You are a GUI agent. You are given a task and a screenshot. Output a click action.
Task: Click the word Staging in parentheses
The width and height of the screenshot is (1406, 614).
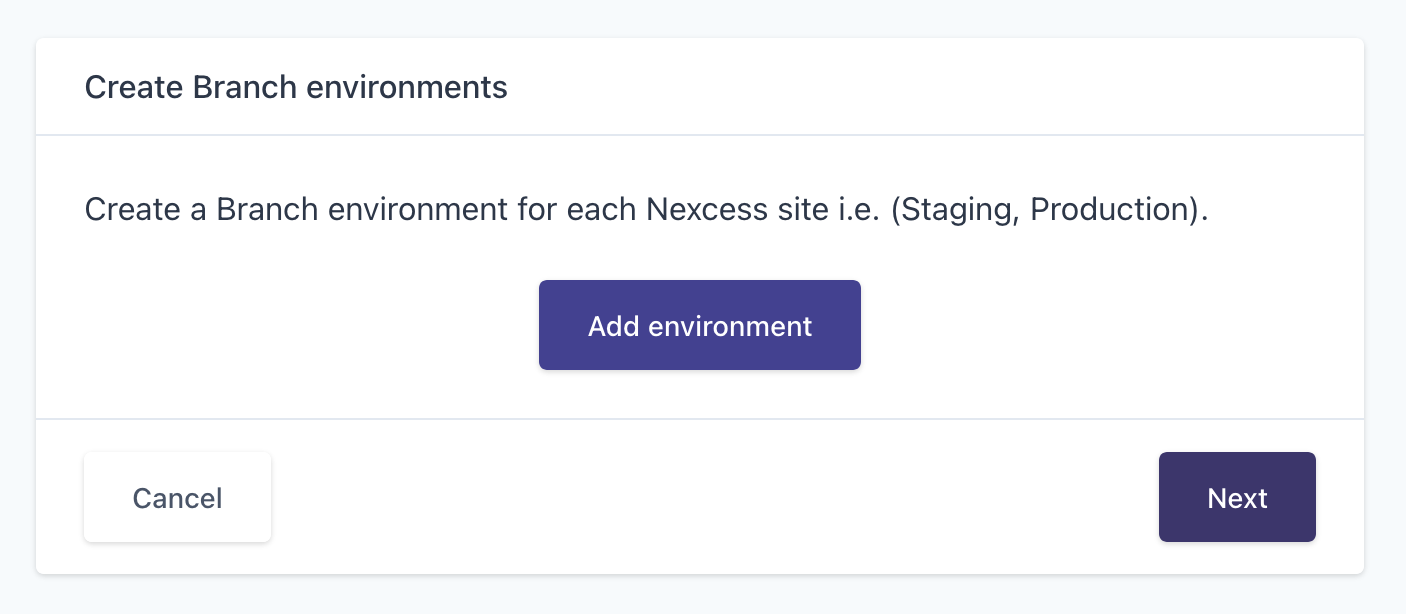959,210
